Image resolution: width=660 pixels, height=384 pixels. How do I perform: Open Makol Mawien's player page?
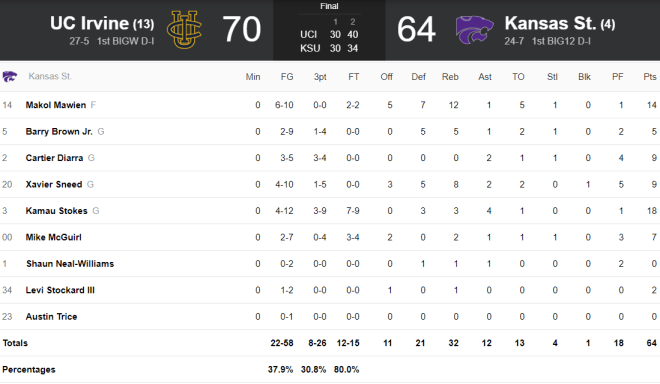coord(56,105)
